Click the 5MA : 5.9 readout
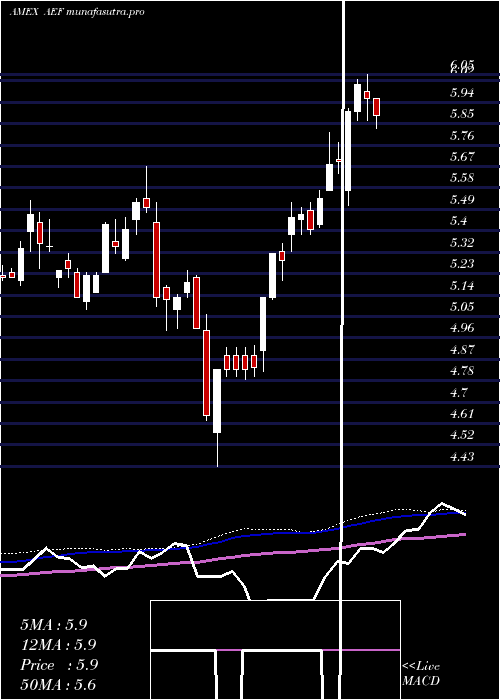The width and height of the screenshot is (500, 700). (54, 625)
